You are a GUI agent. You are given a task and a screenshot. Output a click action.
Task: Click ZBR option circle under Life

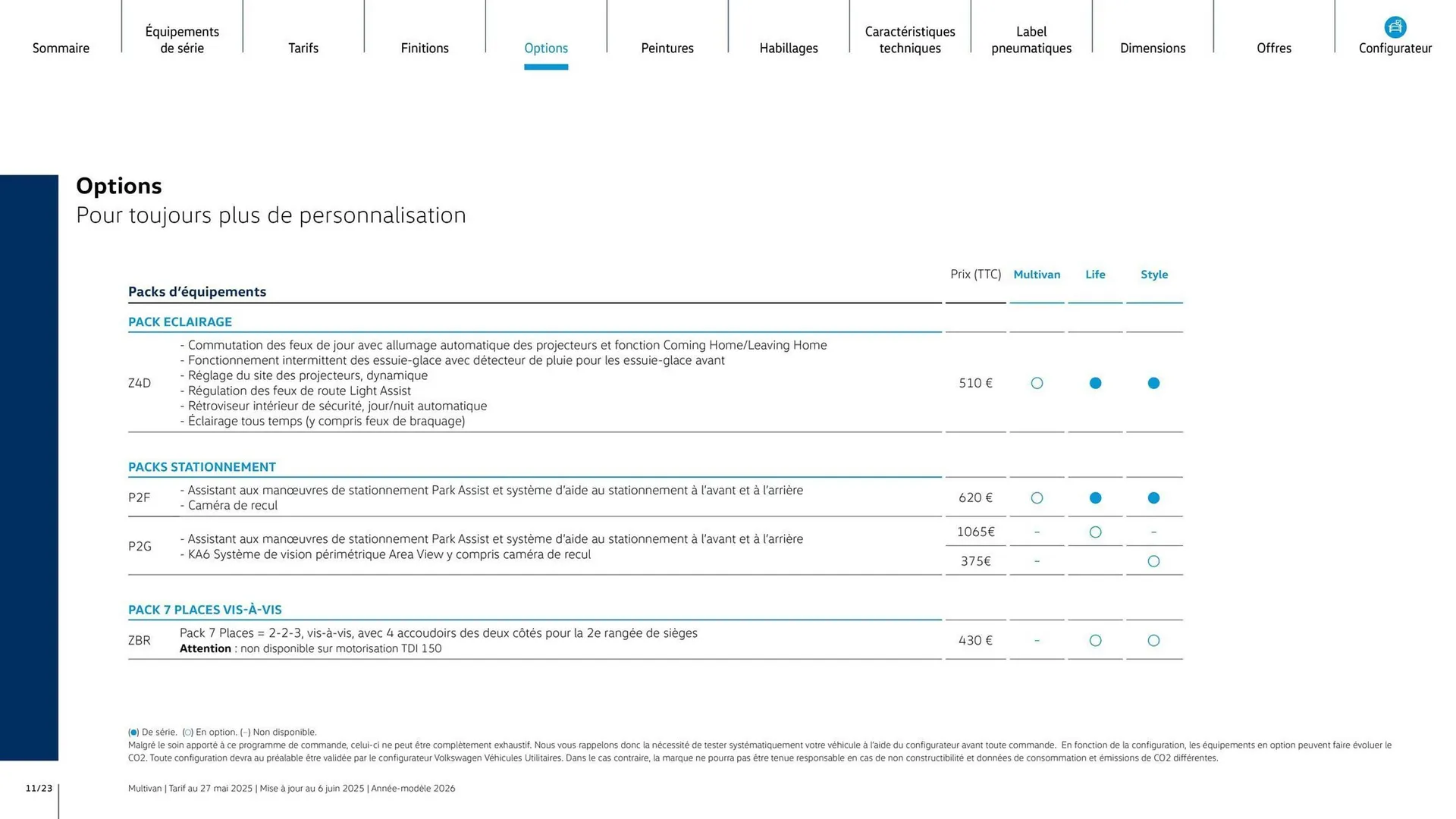point(1095,641)
